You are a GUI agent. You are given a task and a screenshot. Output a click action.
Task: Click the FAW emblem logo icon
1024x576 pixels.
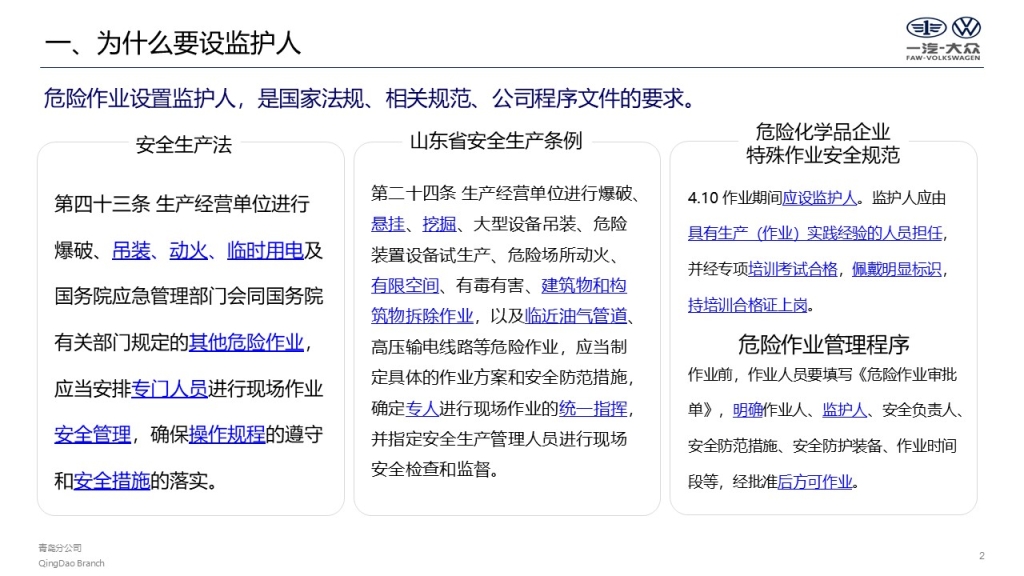(x=925, y=27)
